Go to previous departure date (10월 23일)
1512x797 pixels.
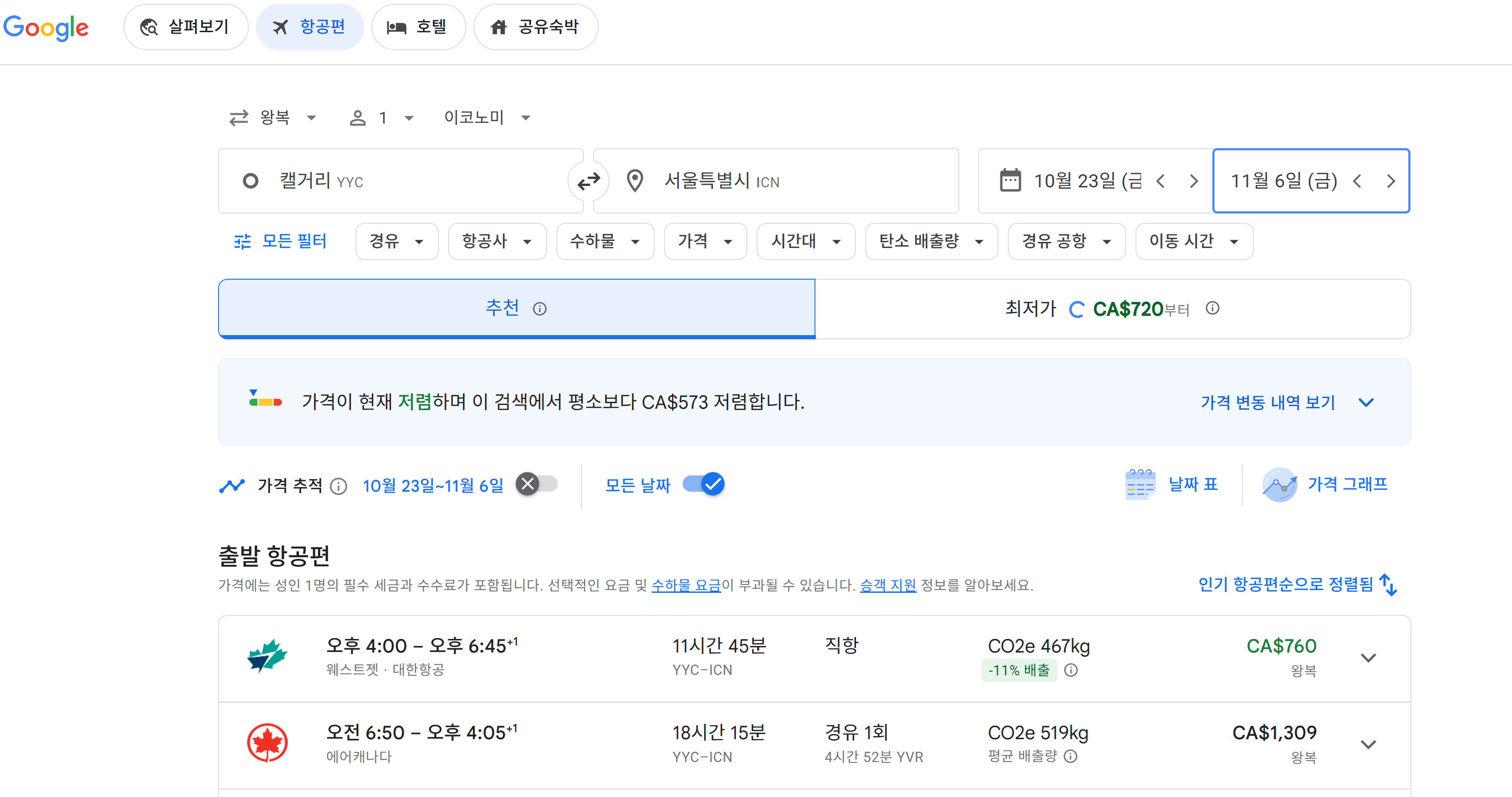click(1160, 181)
